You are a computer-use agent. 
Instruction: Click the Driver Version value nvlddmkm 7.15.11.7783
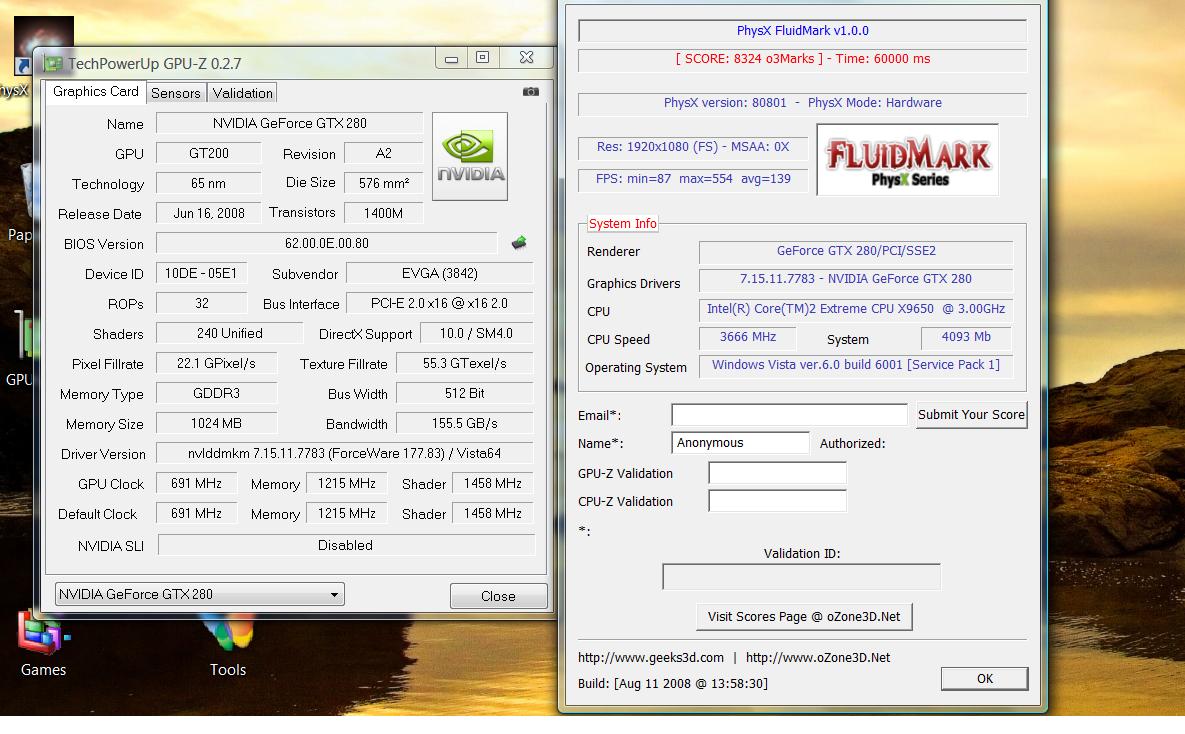pos(345,454)
